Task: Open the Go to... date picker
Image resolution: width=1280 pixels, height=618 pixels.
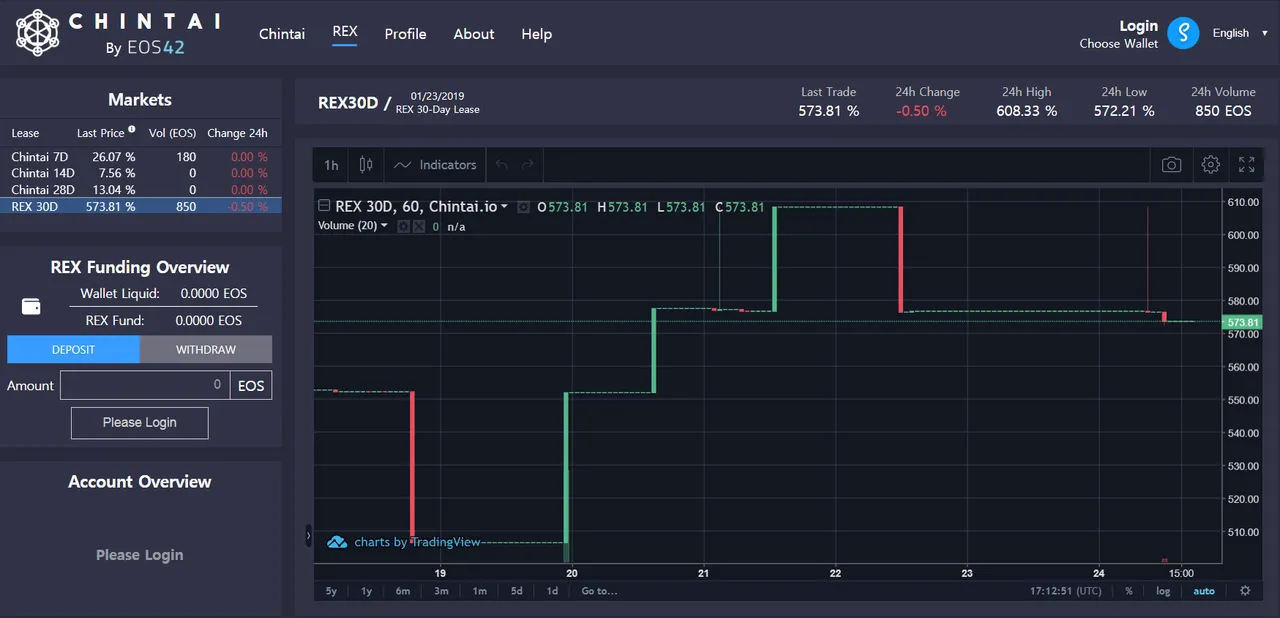Action: tap(599, 591)
